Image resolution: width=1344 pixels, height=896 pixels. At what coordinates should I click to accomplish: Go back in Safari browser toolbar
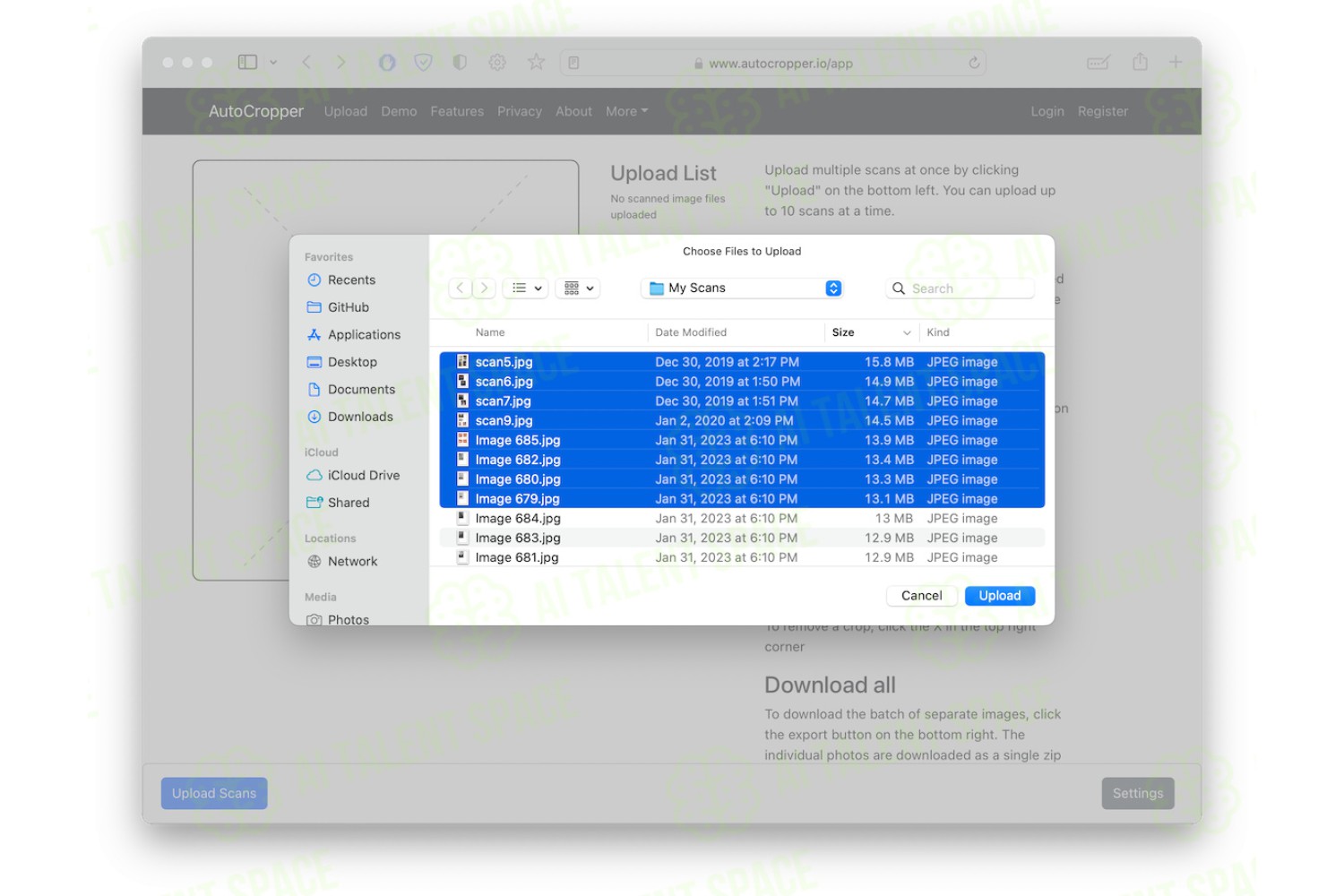(306, 62)
